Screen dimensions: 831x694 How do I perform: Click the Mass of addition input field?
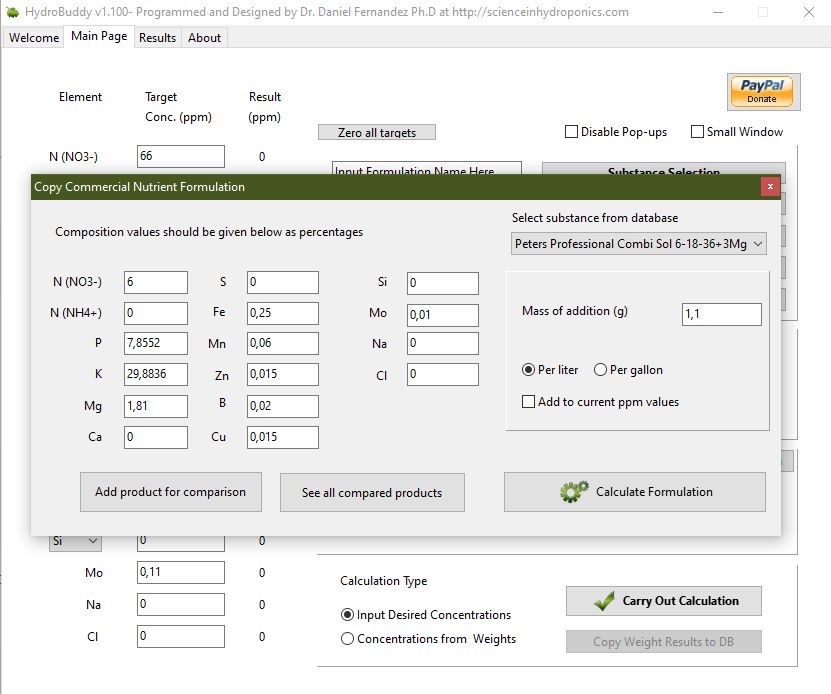pyautogui.click(x=721, y=314)
